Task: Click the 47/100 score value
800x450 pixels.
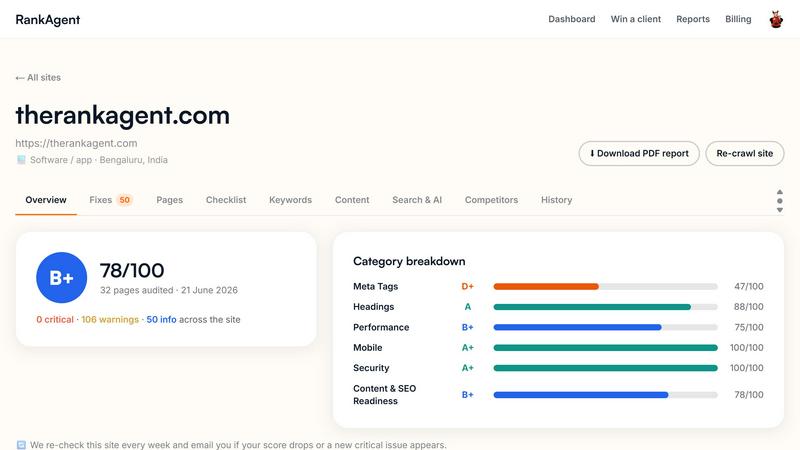Action: 748,286
